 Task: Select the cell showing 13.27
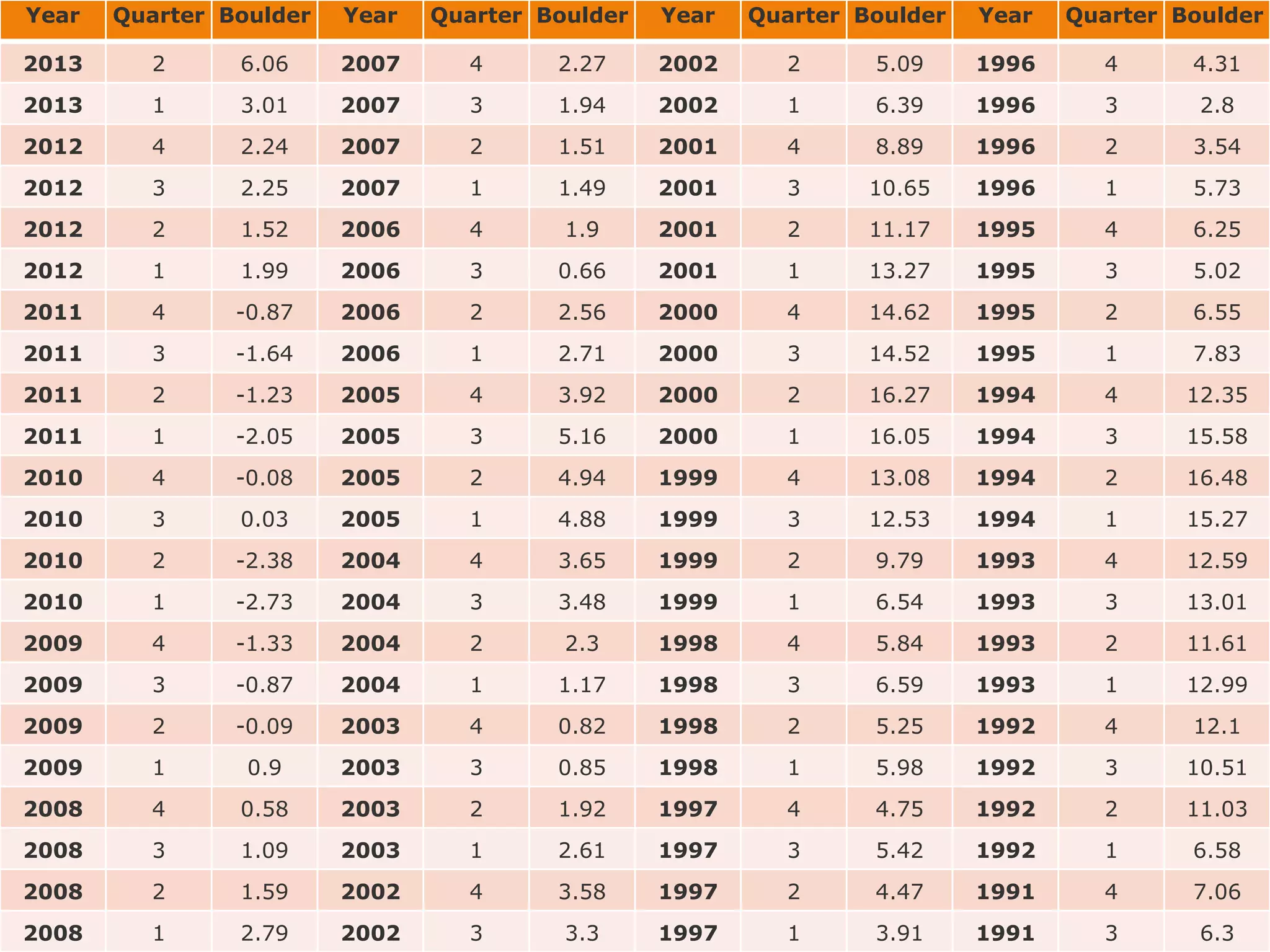[x=899, y=271]
